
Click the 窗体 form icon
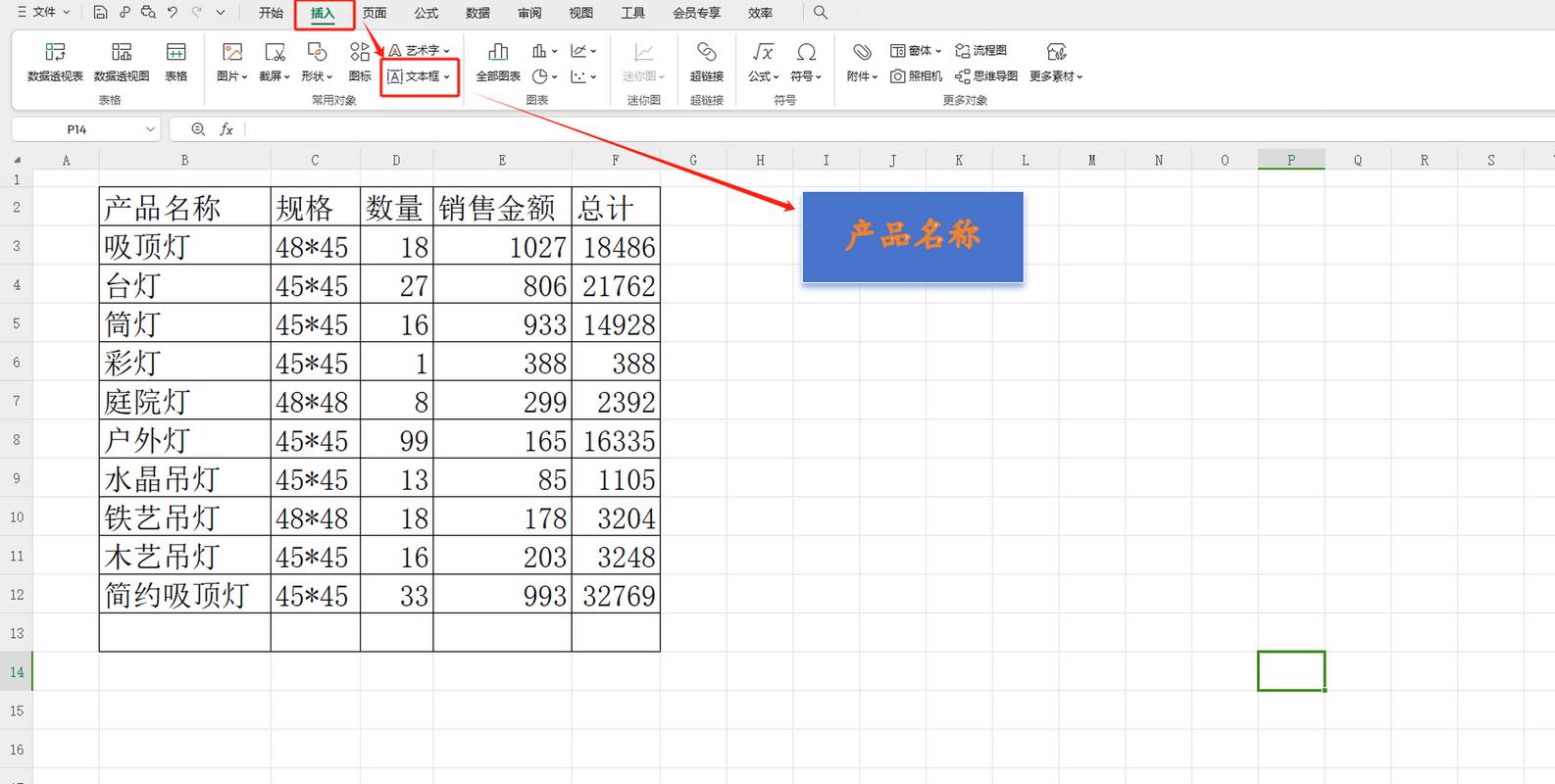click(897, 50)
